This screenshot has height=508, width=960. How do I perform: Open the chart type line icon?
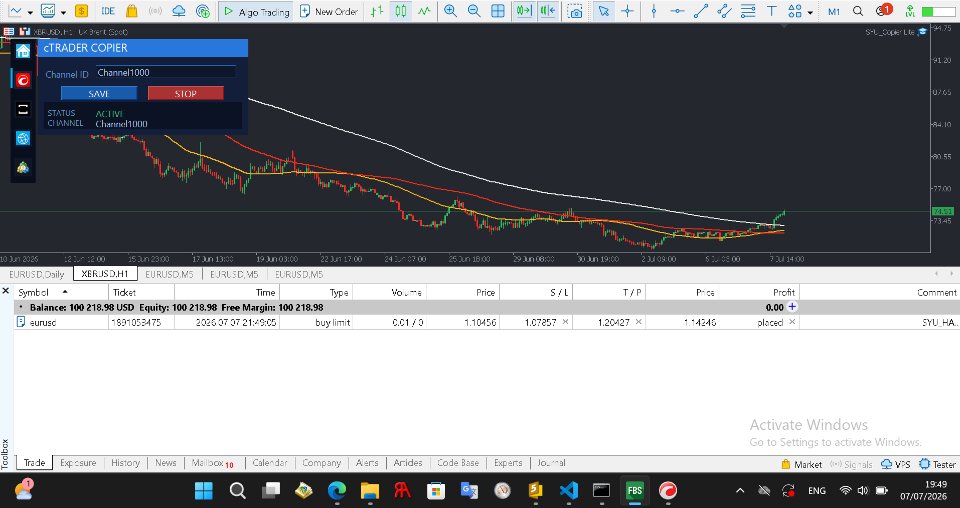(x=15, y=11)
